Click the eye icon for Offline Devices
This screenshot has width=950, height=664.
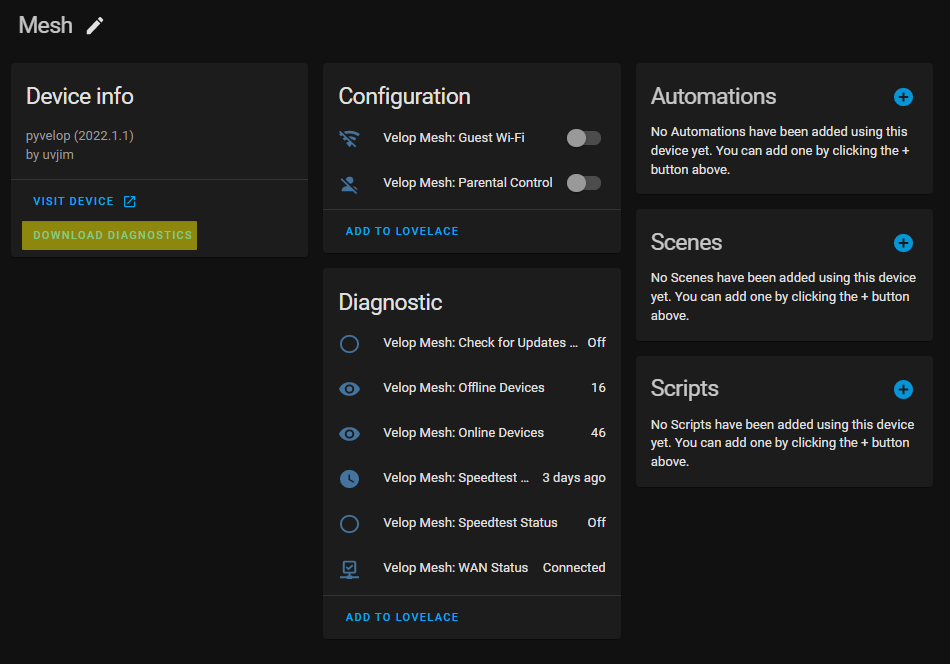click(349, 388)
